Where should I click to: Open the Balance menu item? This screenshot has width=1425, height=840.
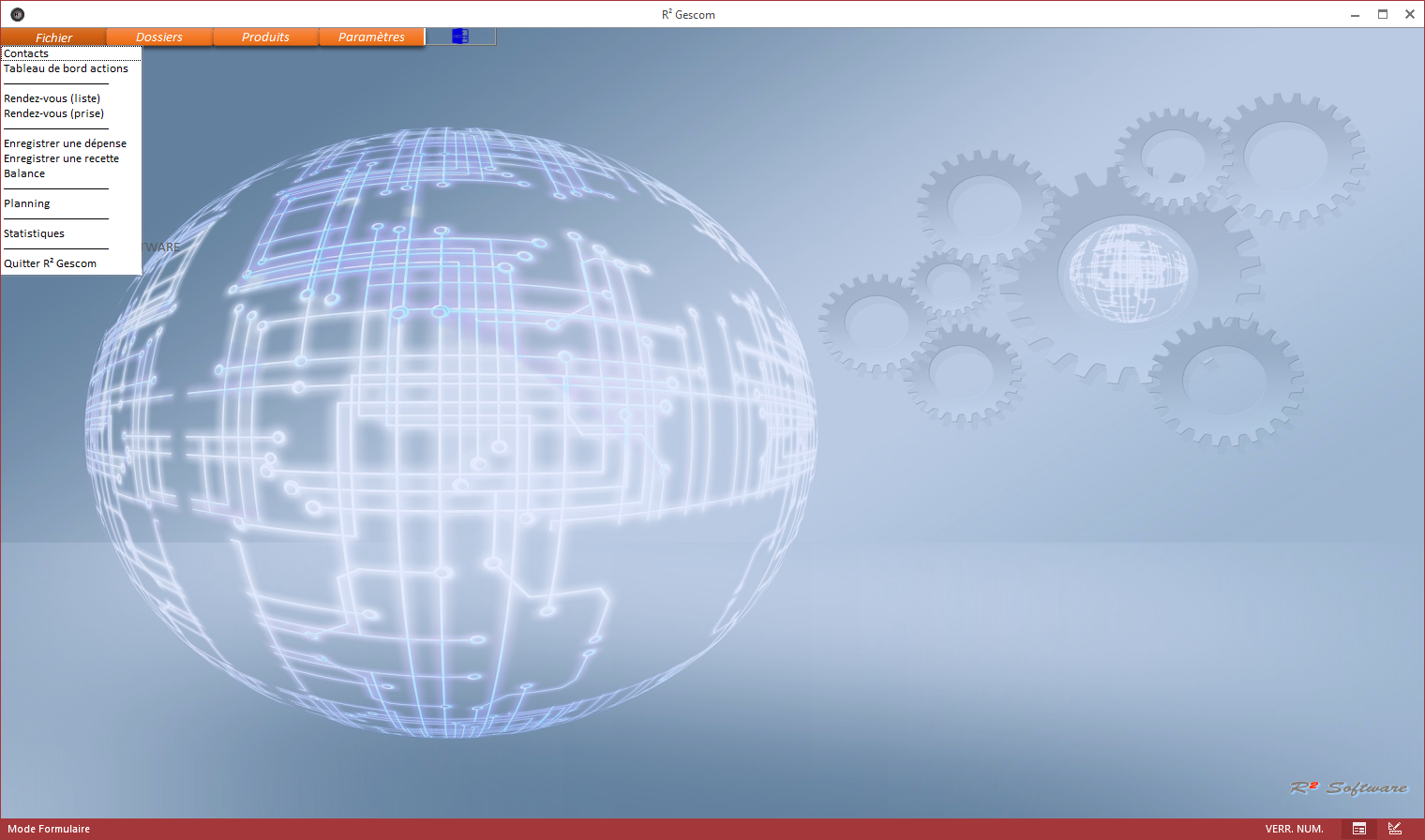coord(24,173)
